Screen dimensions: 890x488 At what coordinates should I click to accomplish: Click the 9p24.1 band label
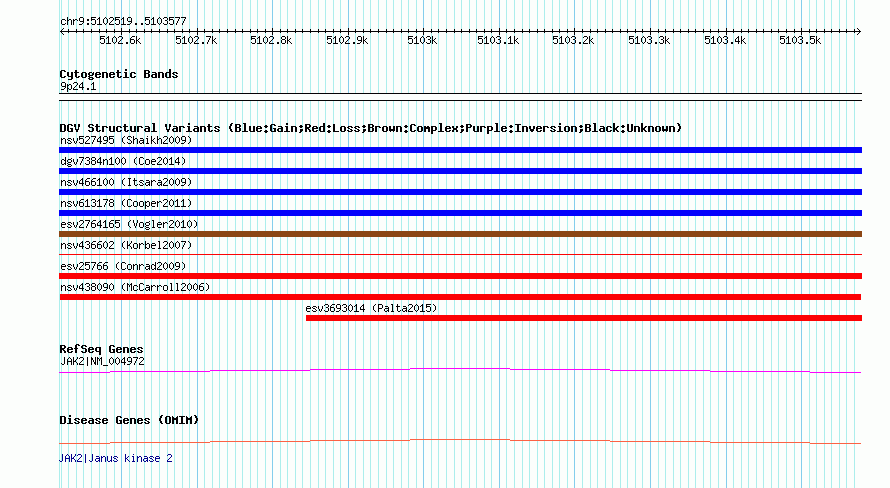click(78, 86)
